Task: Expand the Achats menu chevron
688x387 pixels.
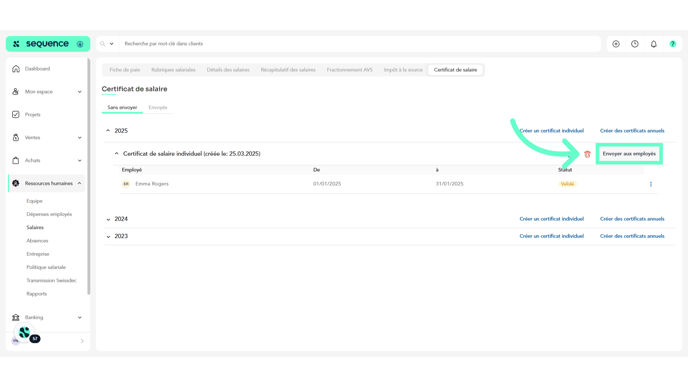Action: pyautogui.click(x=79, y=160)
